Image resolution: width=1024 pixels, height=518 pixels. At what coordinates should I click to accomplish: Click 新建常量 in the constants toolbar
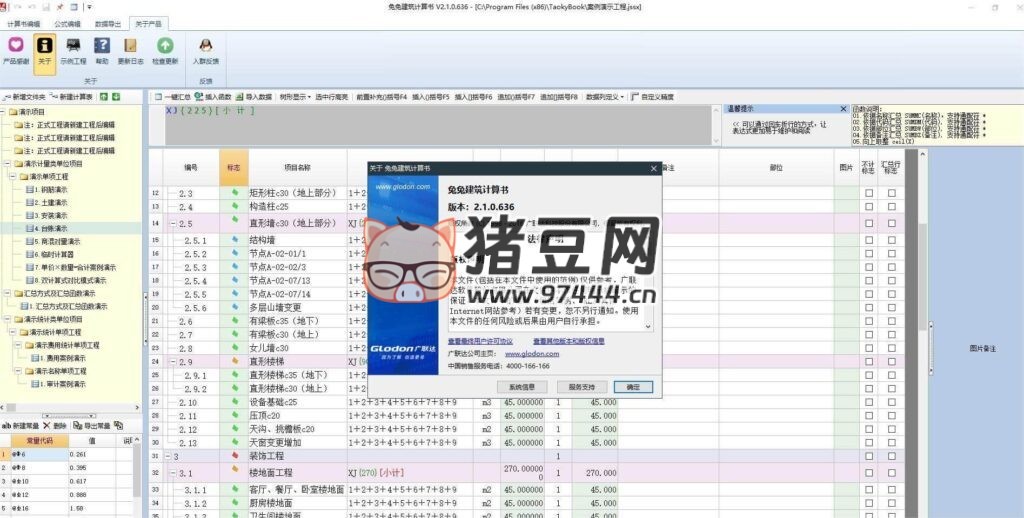tap(20, 425)
